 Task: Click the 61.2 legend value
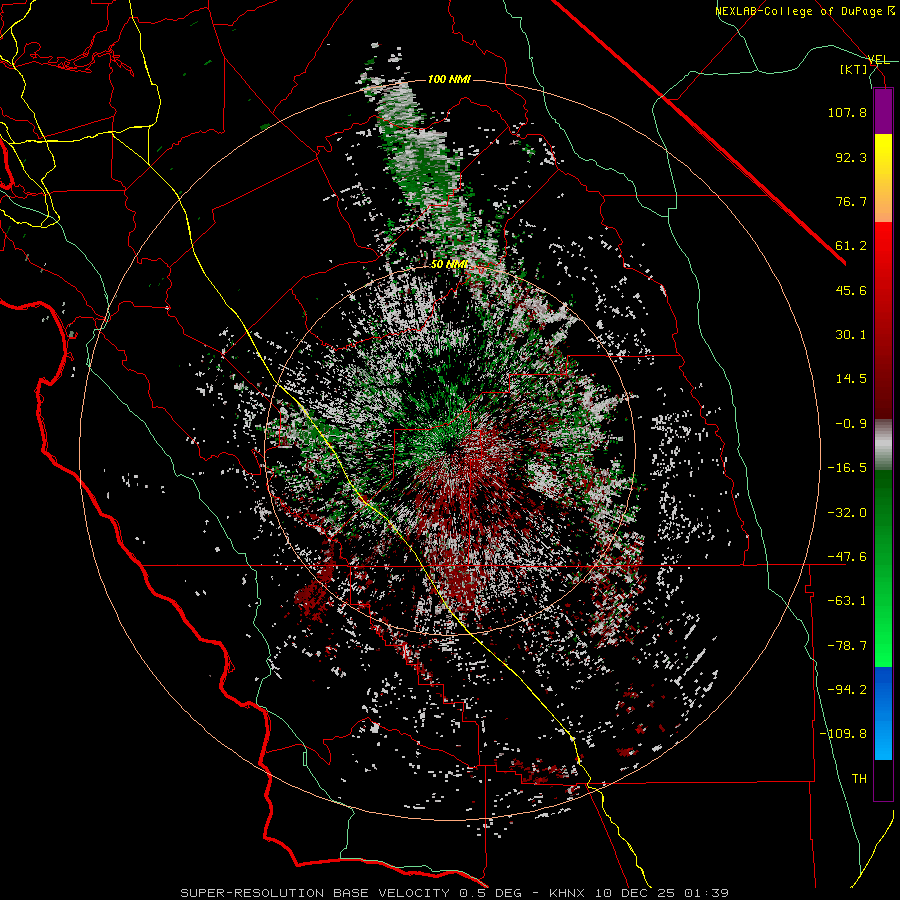tap(851, 246)
